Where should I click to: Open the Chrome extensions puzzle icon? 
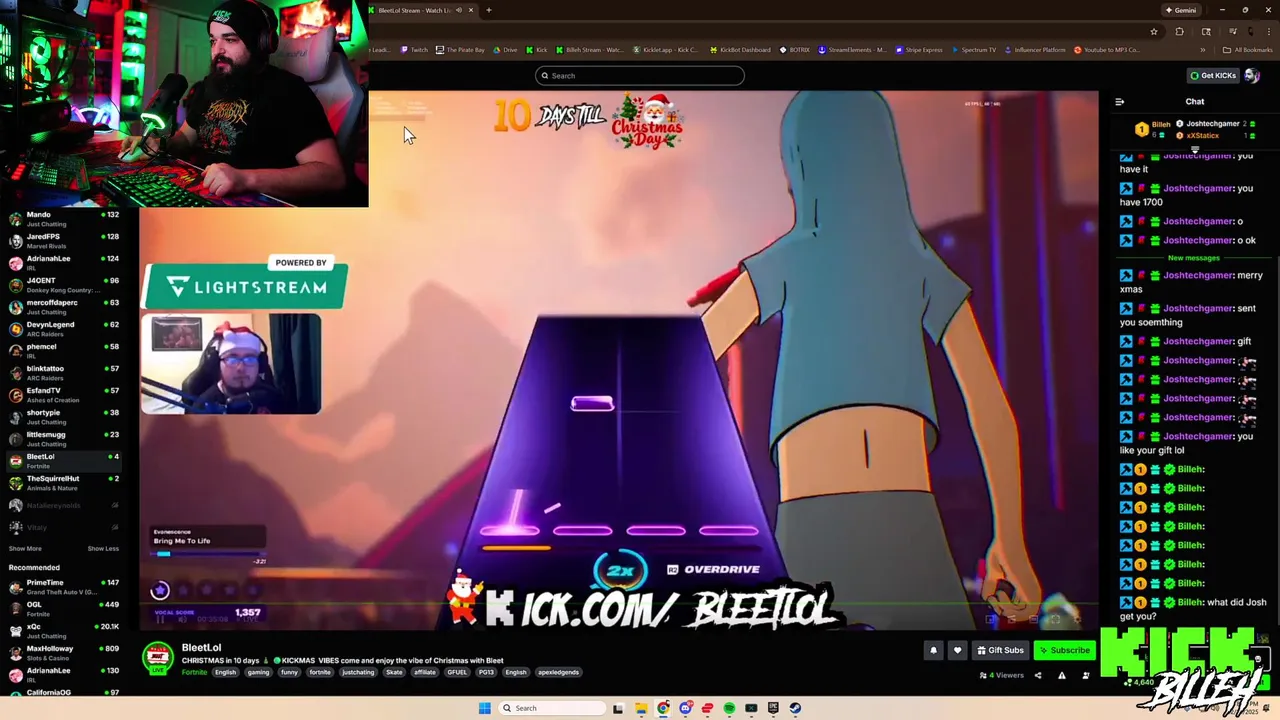pos(1179,32)
